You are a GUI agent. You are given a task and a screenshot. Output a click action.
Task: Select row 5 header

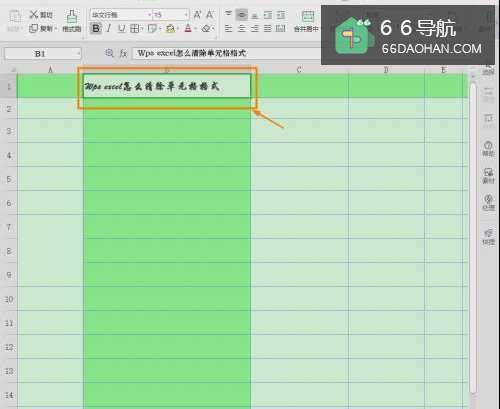tap(9, 179)
